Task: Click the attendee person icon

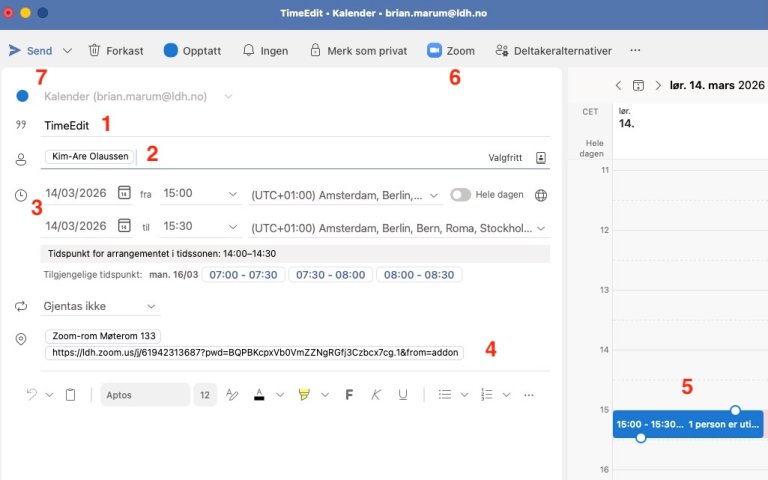Action: tap(21, 159)
